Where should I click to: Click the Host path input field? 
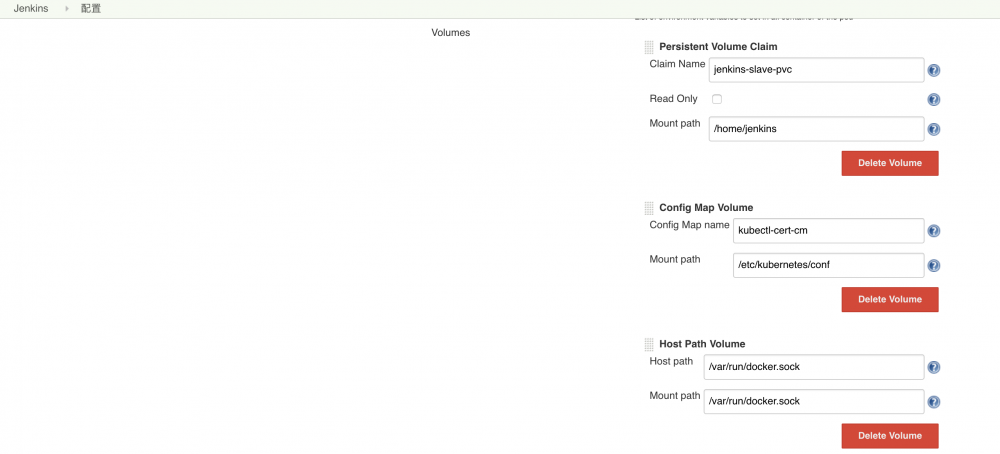[815, 367]
